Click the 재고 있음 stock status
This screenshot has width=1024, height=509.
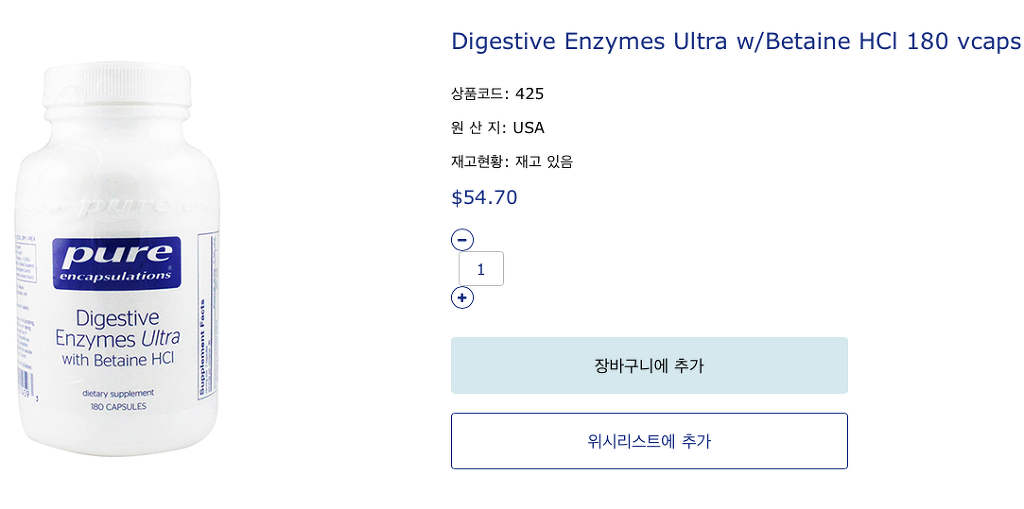(x=544, y=162)
